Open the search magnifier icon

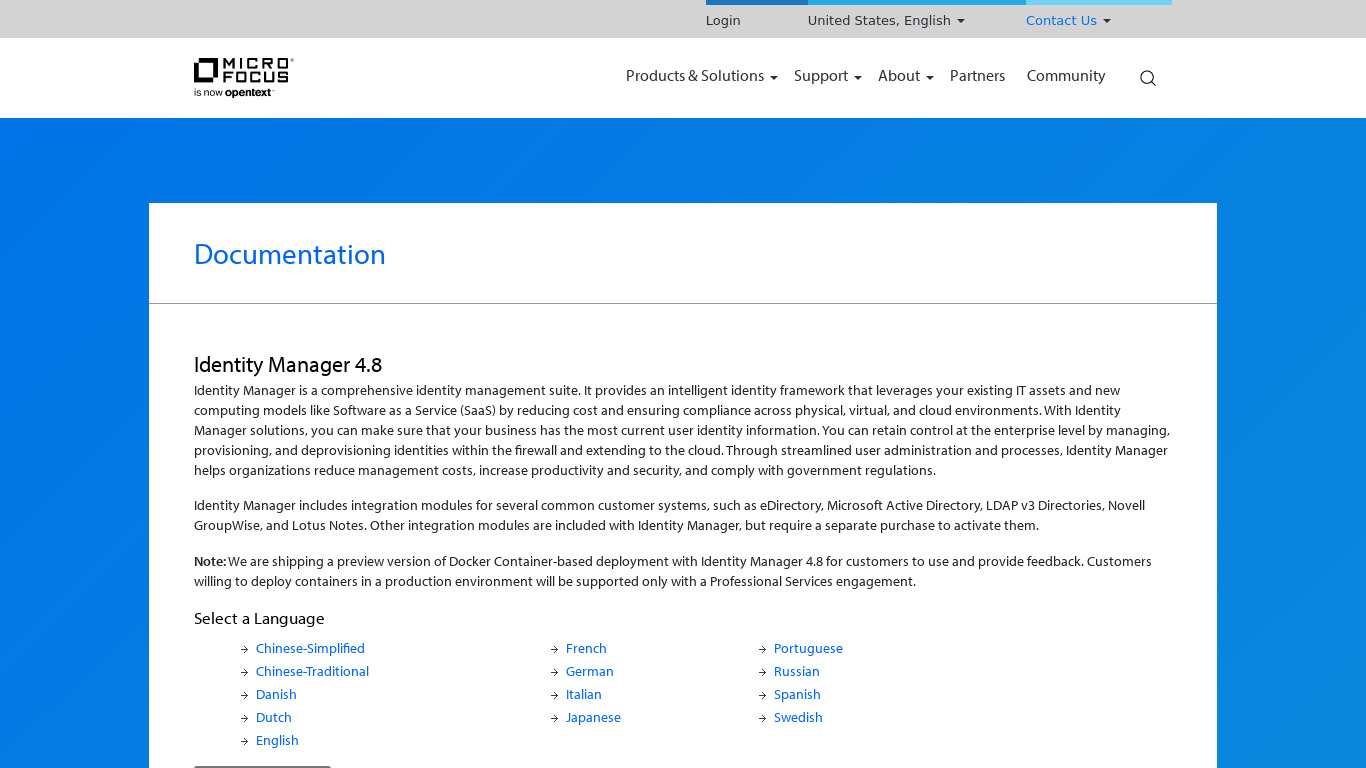click(1148, 78)
